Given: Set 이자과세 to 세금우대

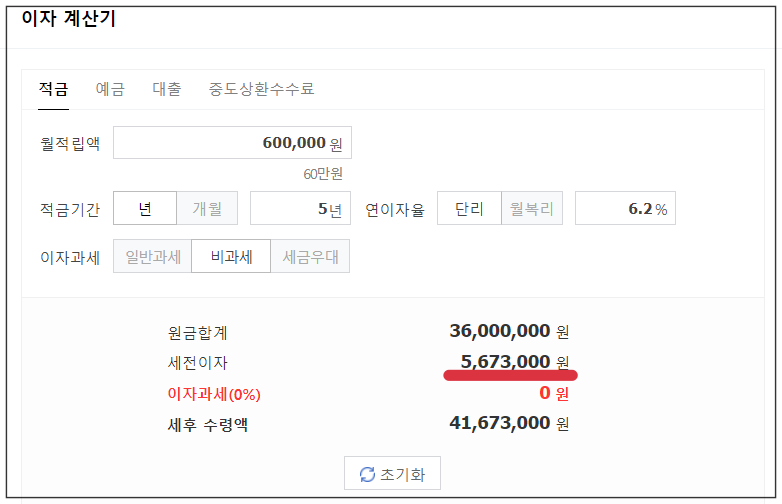Looking at the screenshot, I should 310,256.
